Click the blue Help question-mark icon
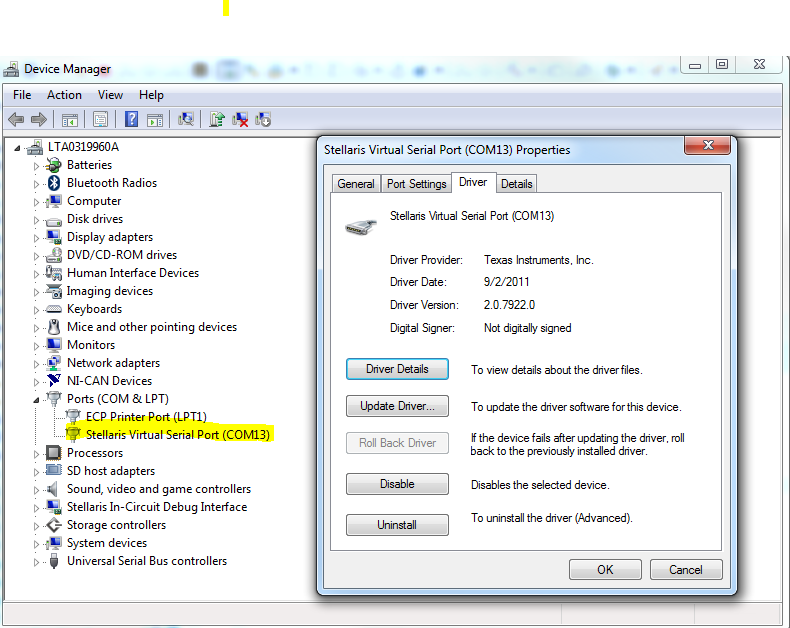Image resolution: width=790 pixels, height=628 pixels. (x=131, y=119)
